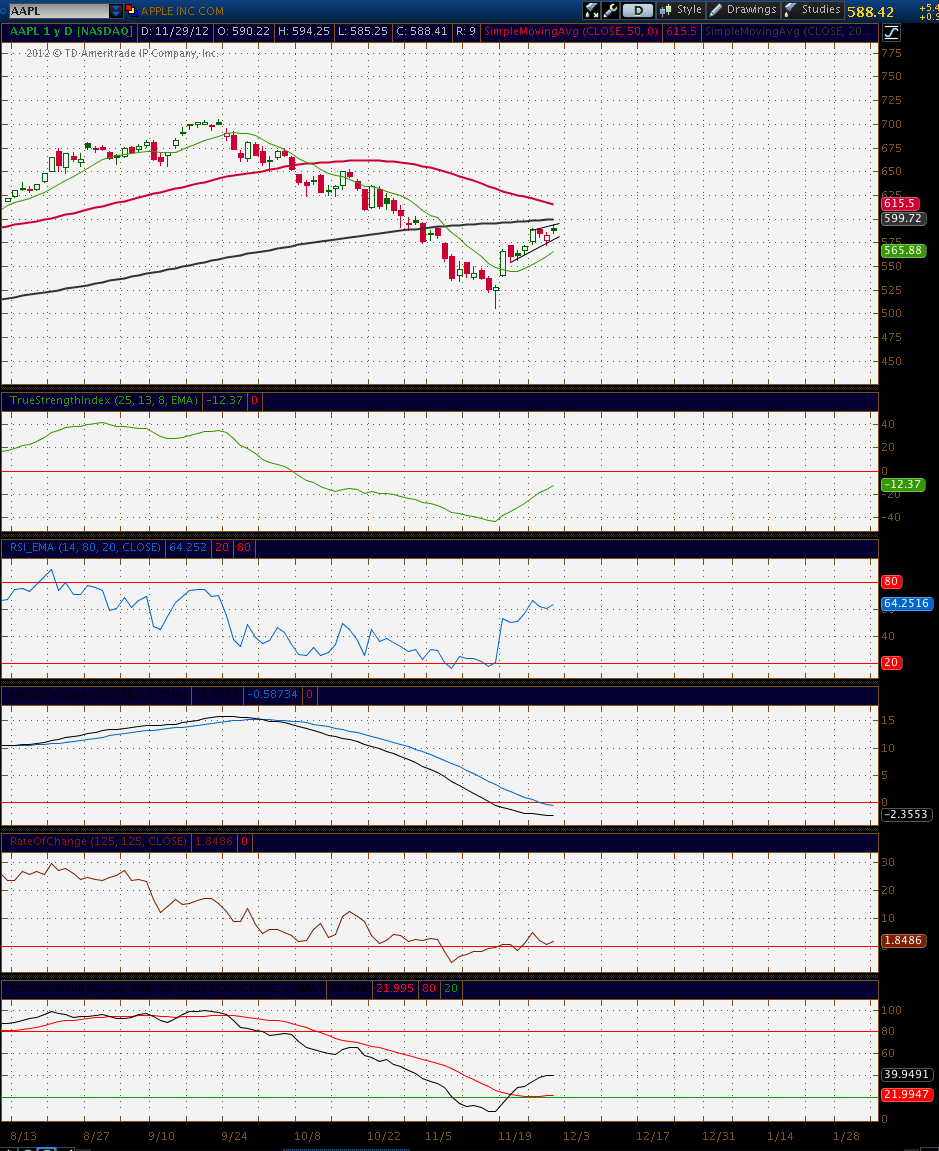
Task: Open the Drawings pencil menu
Action: 743,10
